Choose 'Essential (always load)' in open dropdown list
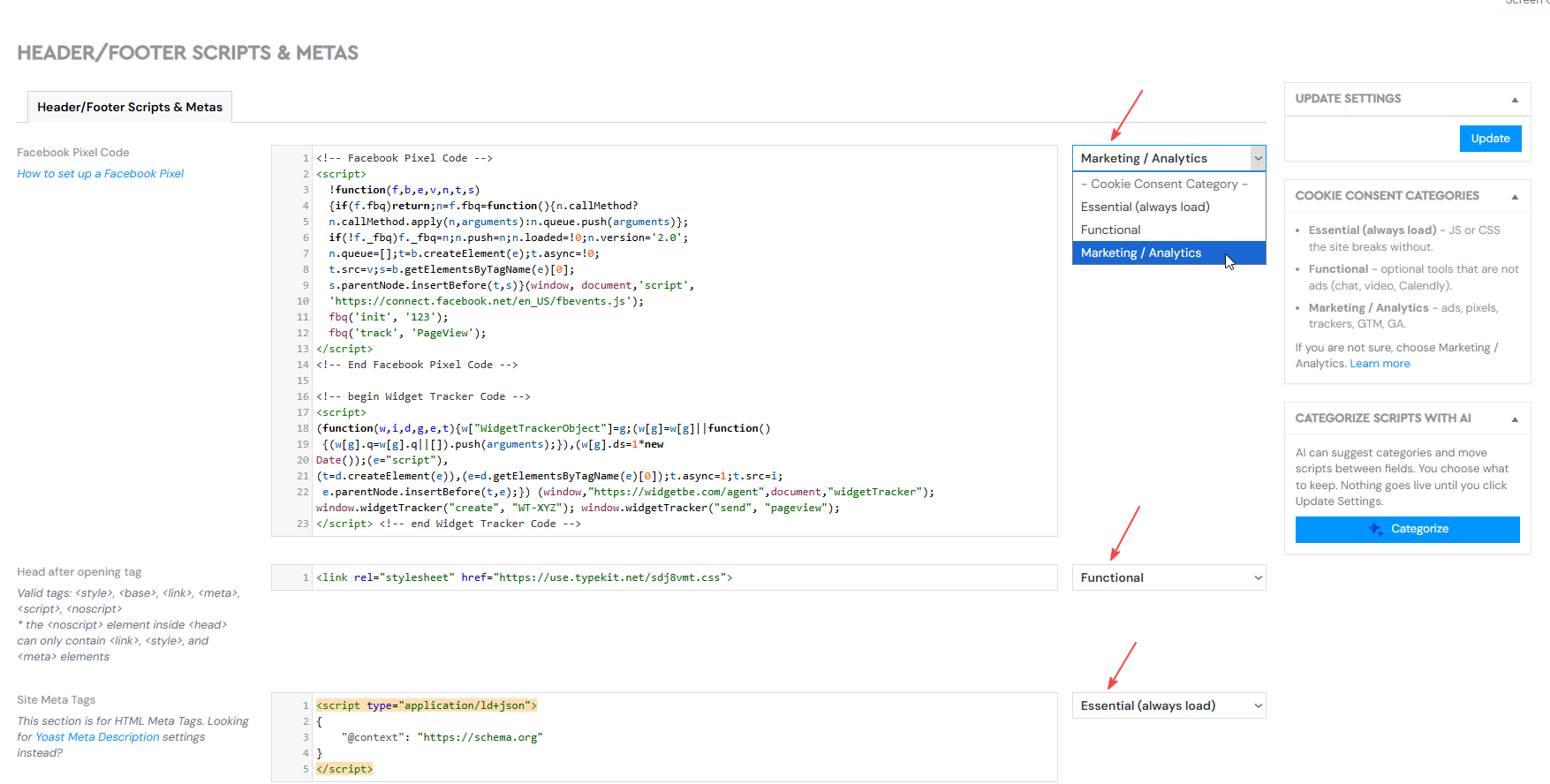The width and height of the screenshot is (1550, 784). (1168, 207)
